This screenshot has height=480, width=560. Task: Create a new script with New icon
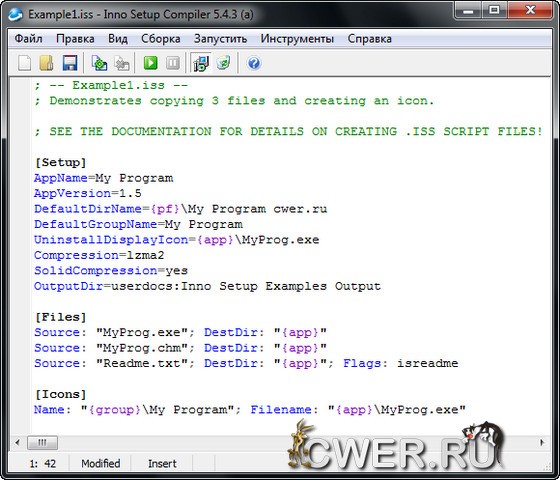click(25, 63)
